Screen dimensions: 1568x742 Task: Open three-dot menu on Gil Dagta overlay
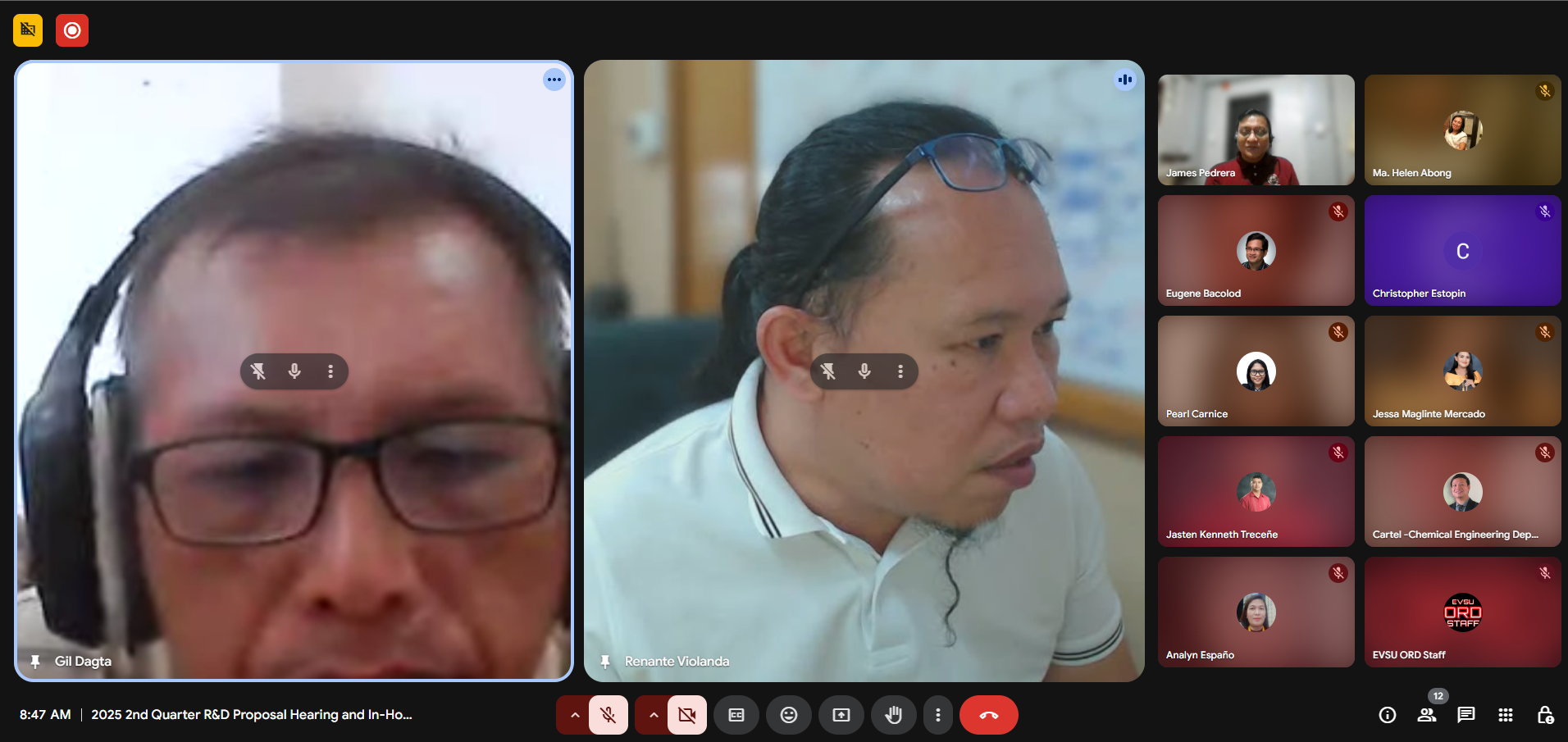(330, 371)
